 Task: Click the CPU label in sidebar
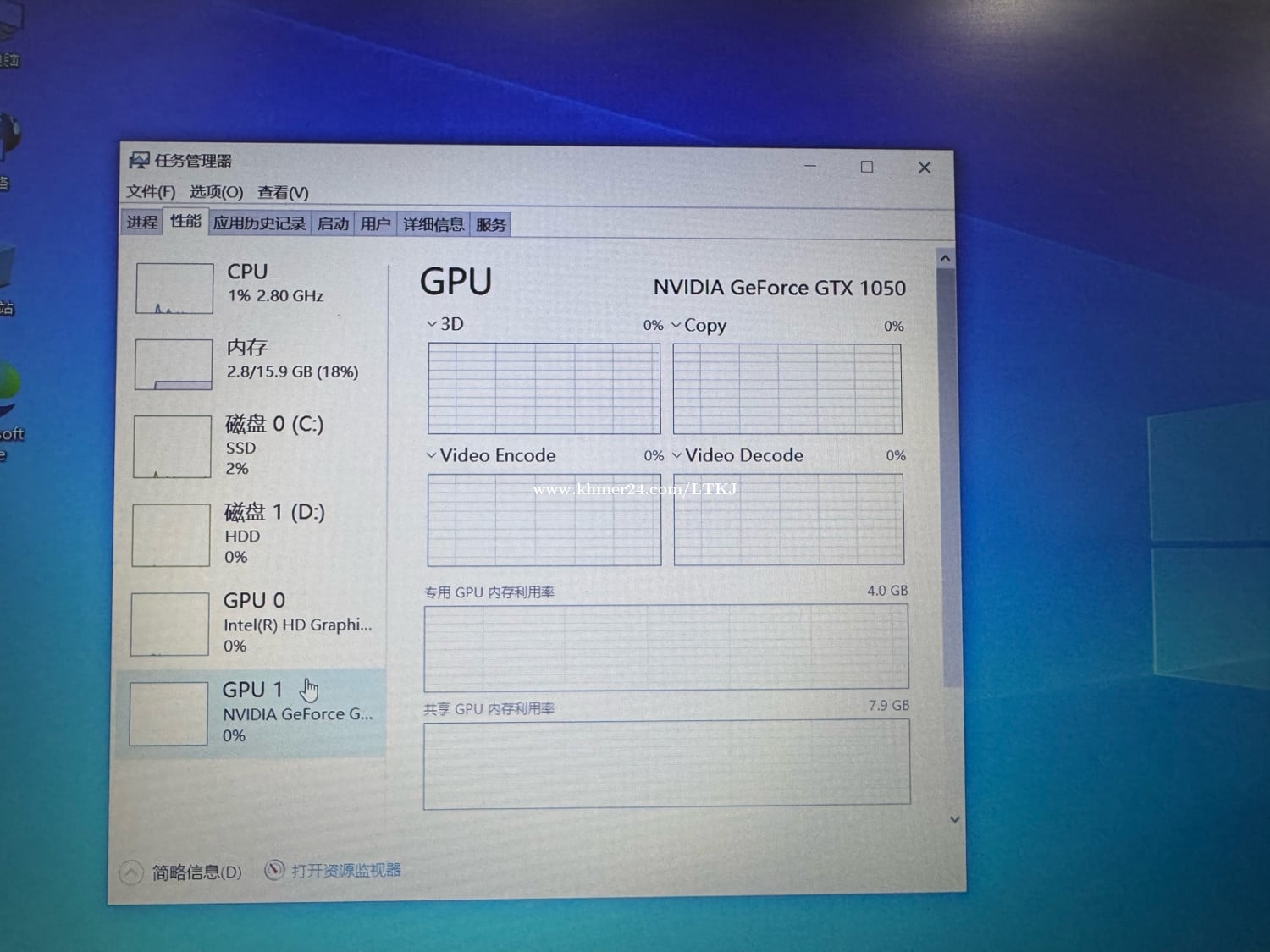tap(247, 272)
